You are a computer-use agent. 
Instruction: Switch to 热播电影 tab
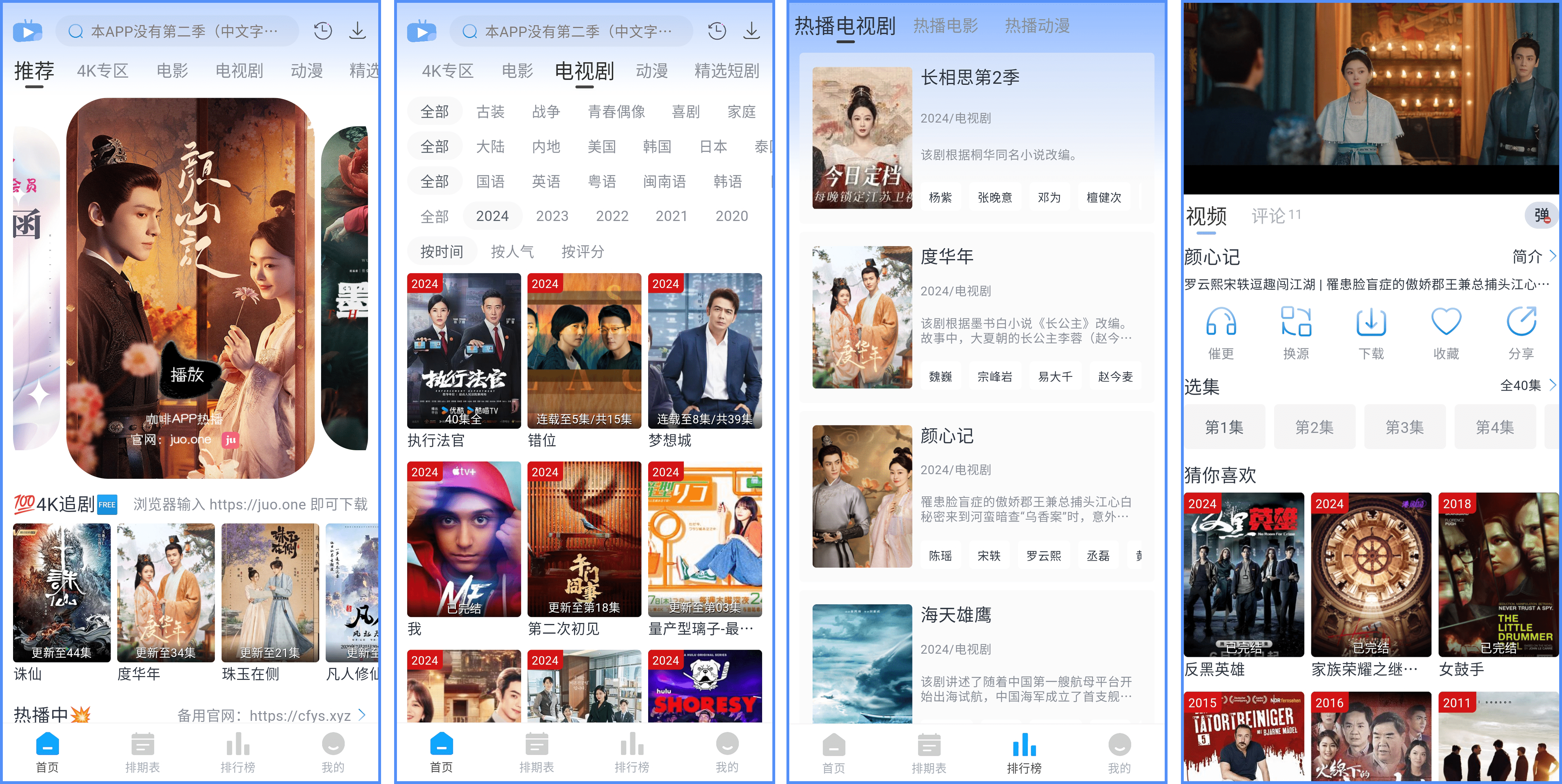tap(945, 26)
